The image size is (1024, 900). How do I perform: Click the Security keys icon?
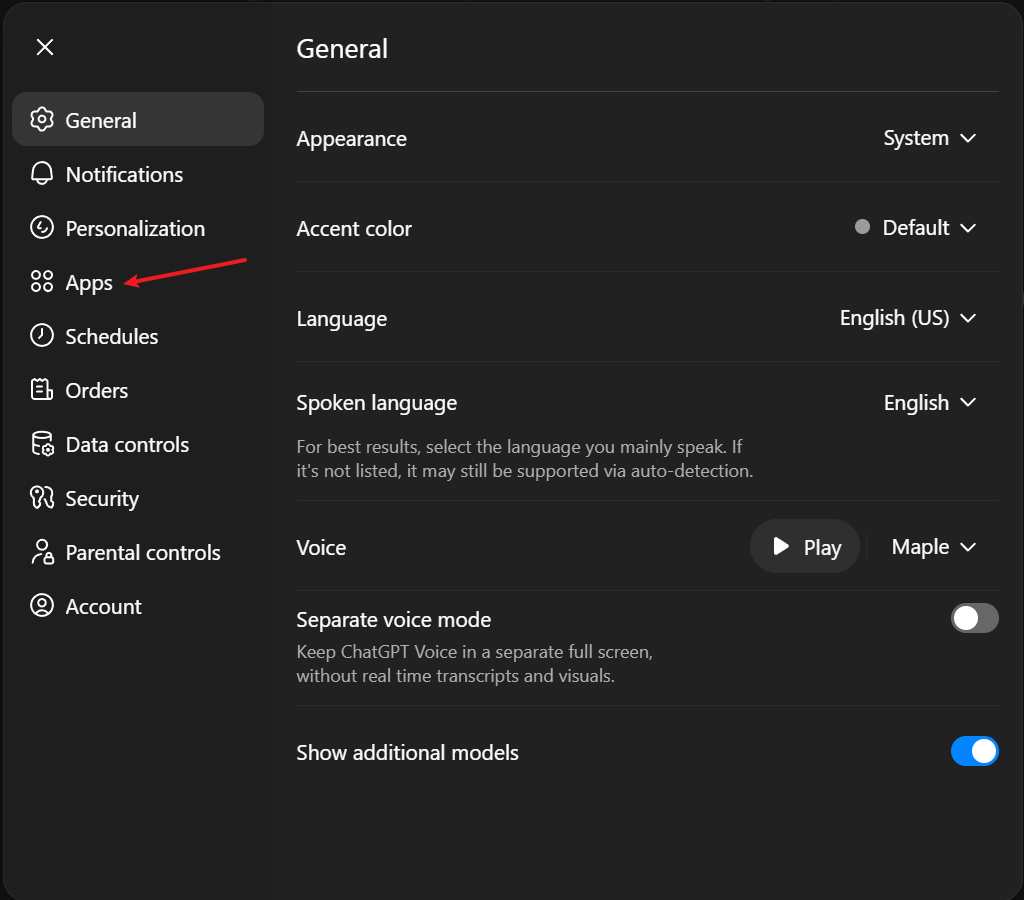coord(41,497)
